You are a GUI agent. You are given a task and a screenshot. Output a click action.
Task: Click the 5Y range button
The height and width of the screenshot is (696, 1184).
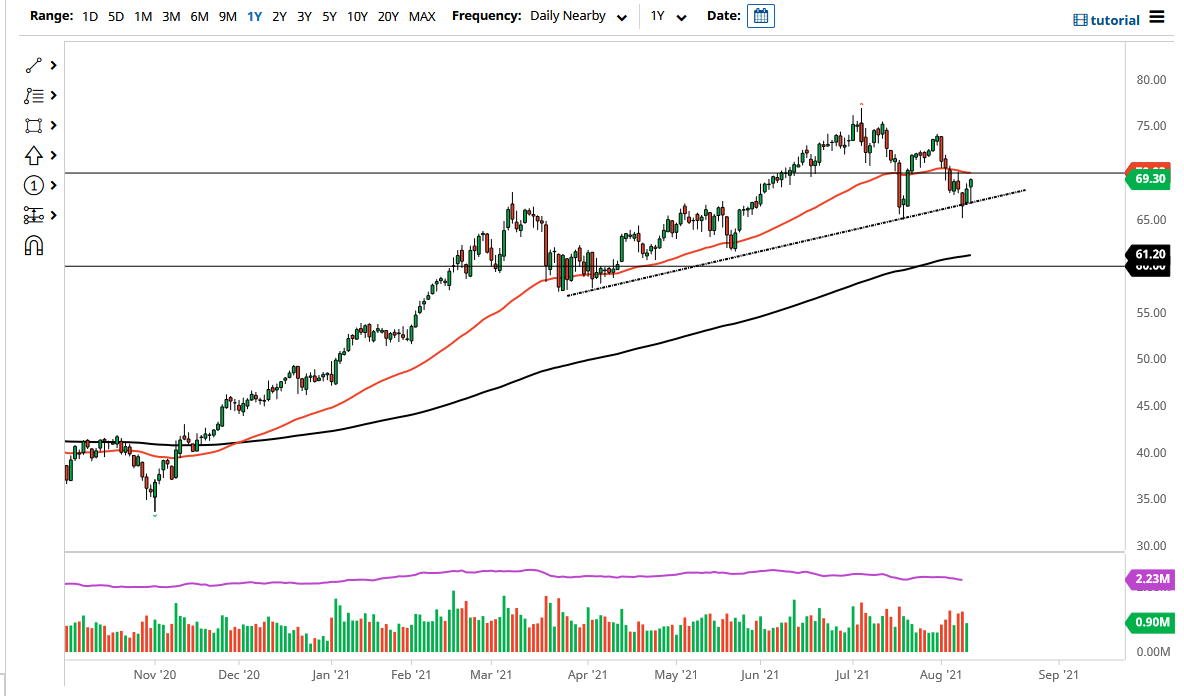pyautogui.click(x=330, y=16)
